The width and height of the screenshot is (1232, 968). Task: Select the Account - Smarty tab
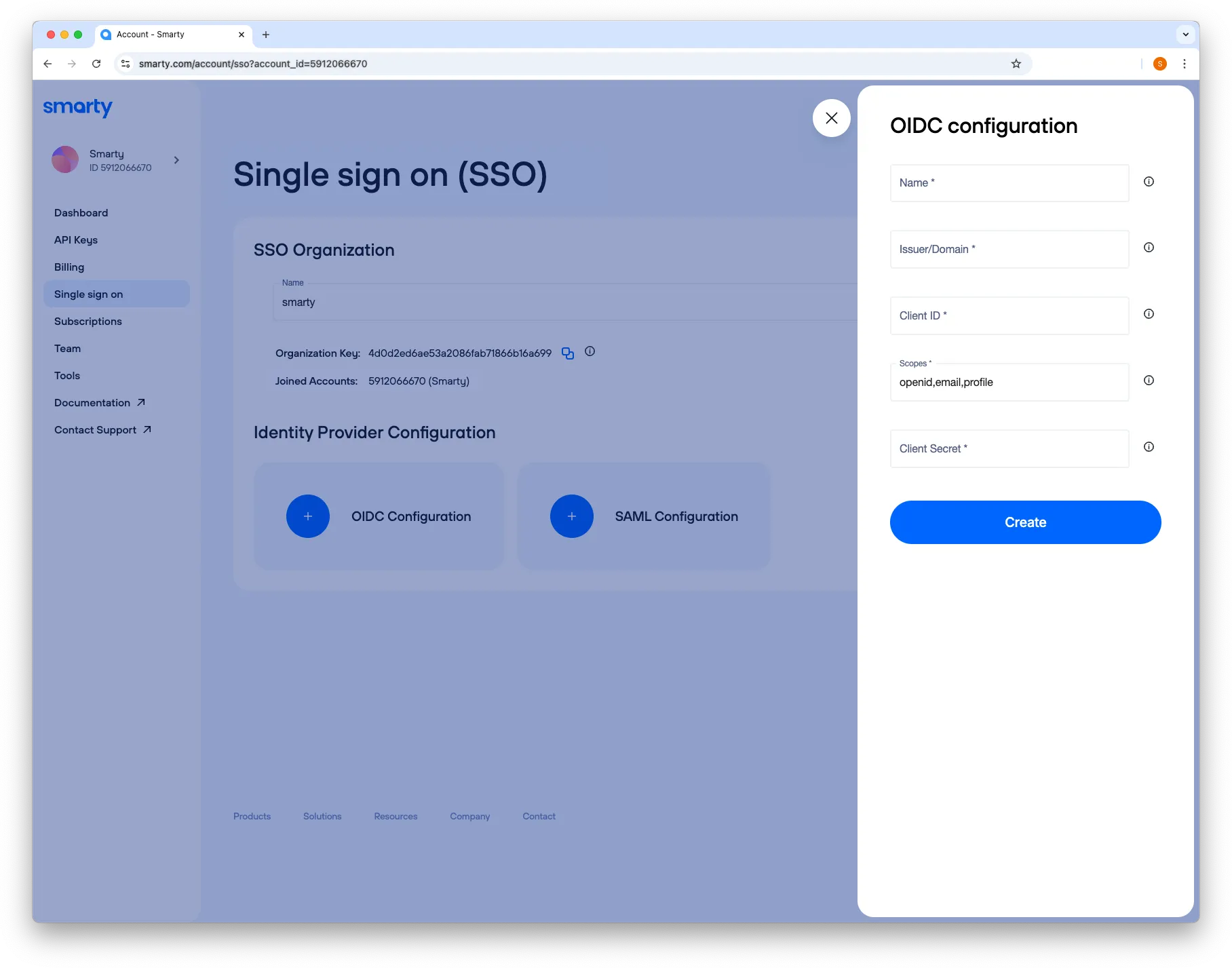pos(174,35)
